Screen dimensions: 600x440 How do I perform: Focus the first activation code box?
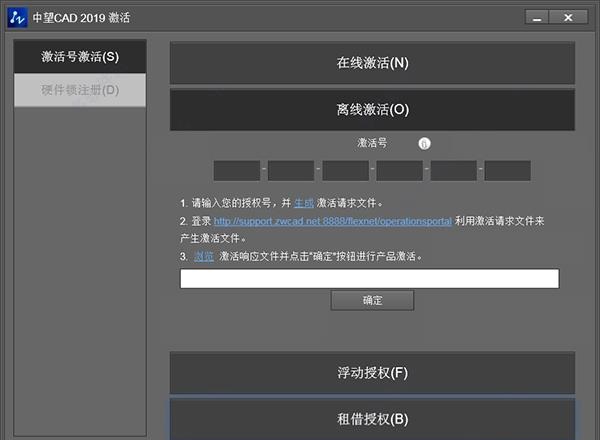tap(237, 171)
